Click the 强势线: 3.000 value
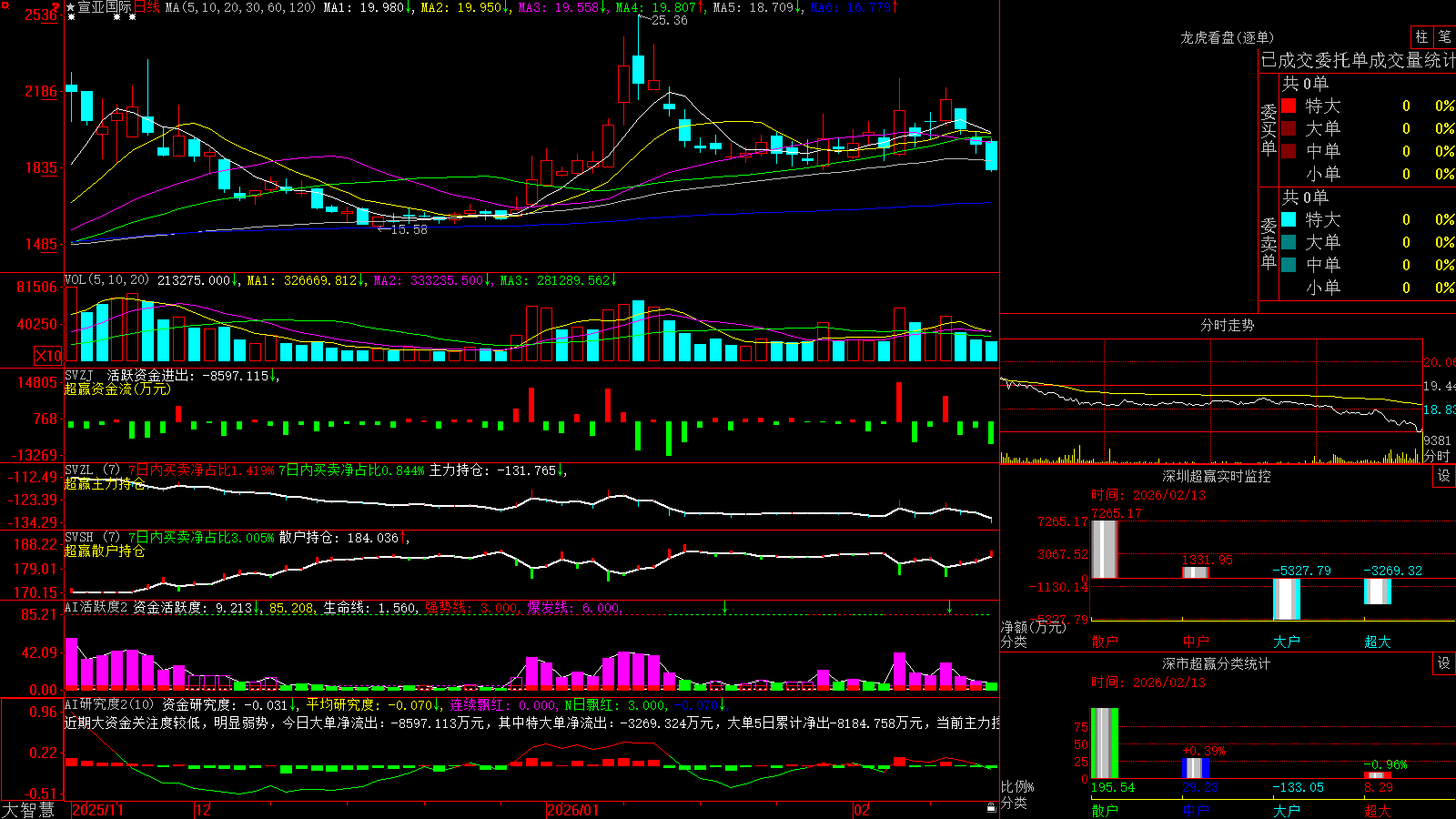The image size is (1456, 819). (472, 608)
